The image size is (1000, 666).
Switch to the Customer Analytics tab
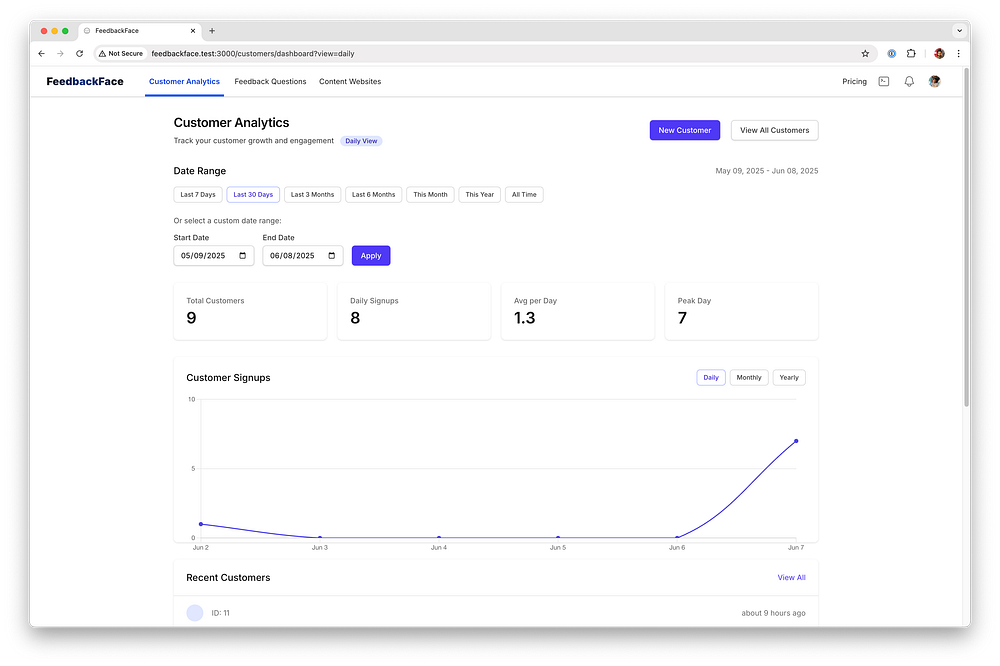pos(184,82)
